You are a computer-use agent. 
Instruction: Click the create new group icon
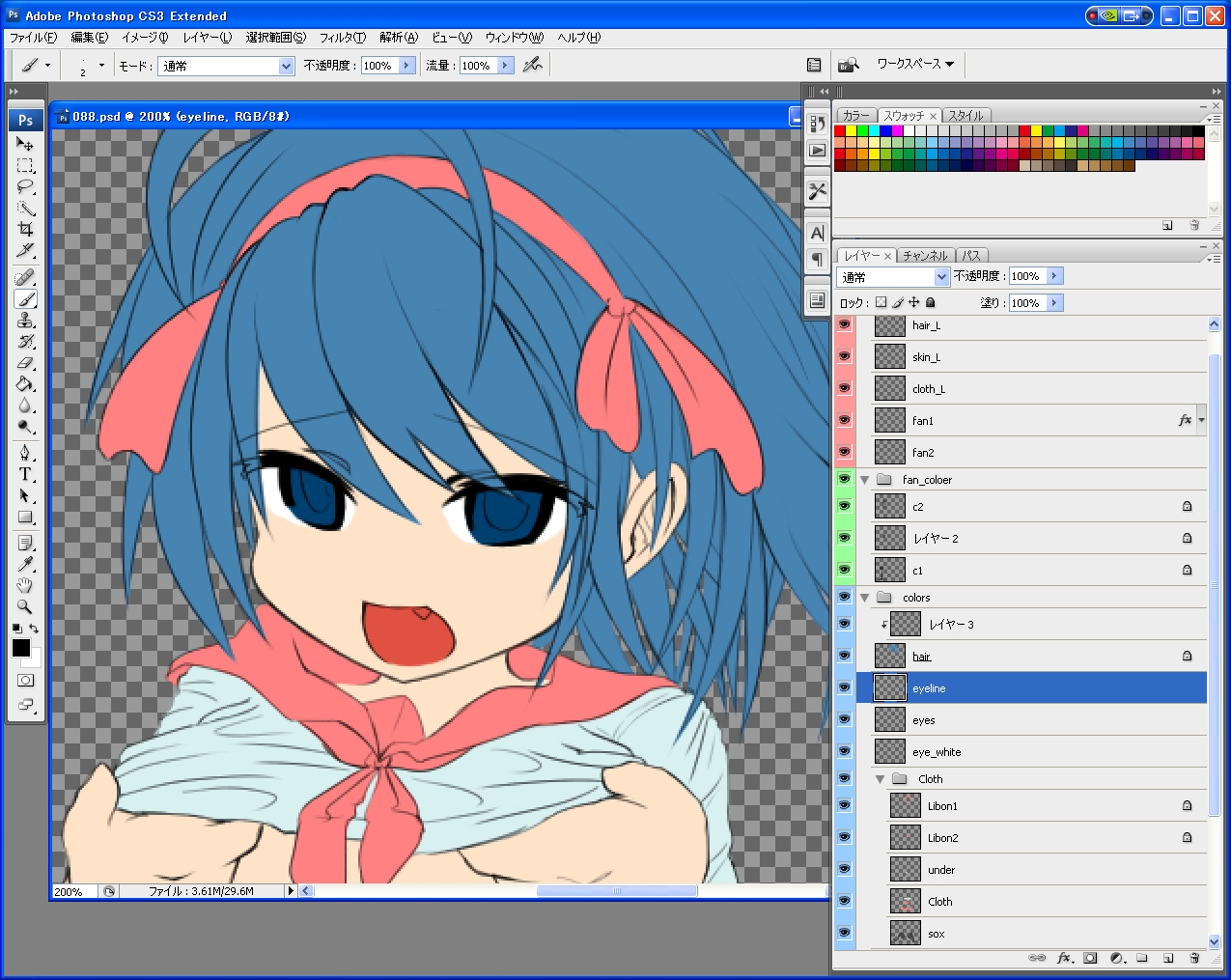coord(1142,958)
